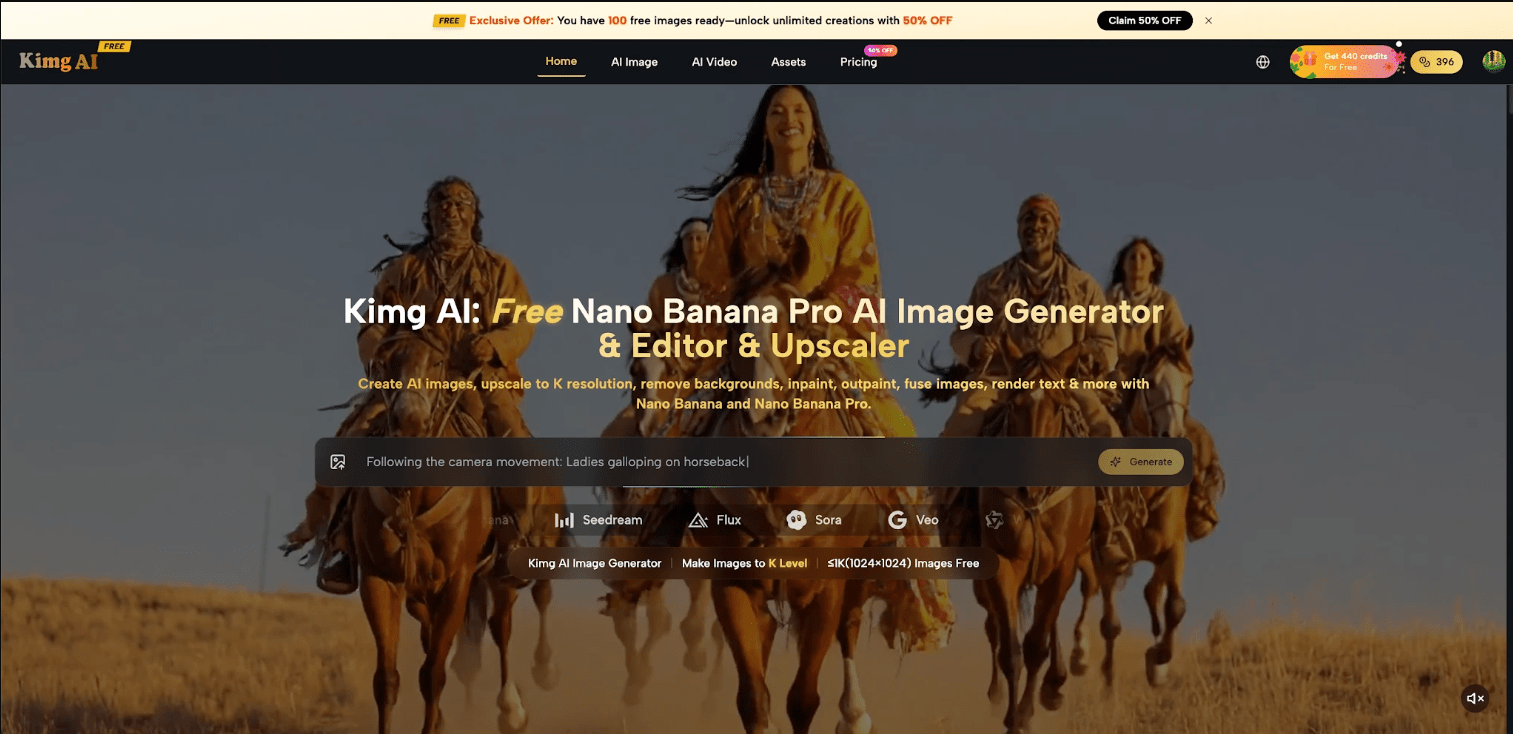Screen dimensions: 1513x734
Task: Unmute the background video sound
Action: point(1474,698)
